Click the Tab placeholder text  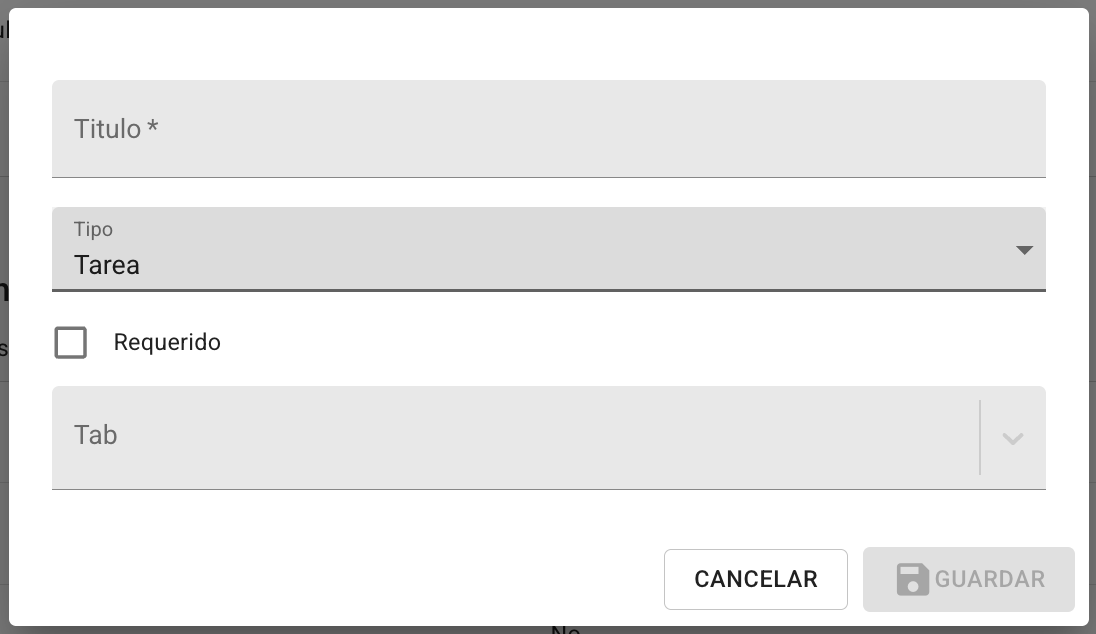(x=96, y=436)
